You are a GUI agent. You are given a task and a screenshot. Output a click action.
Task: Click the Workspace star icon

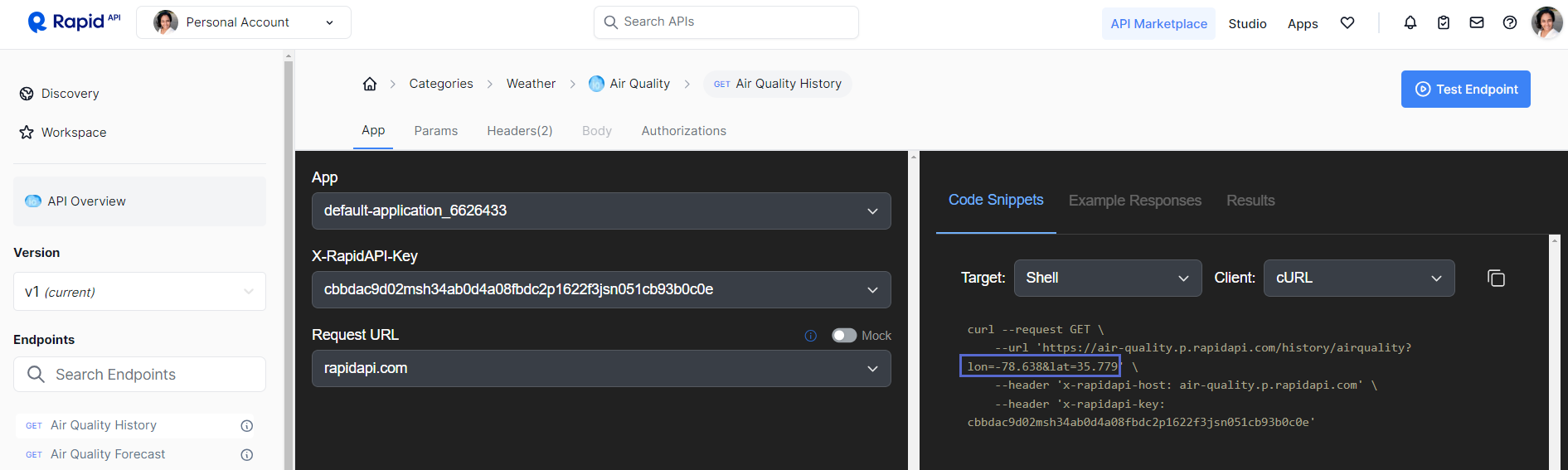pos(27,133)
